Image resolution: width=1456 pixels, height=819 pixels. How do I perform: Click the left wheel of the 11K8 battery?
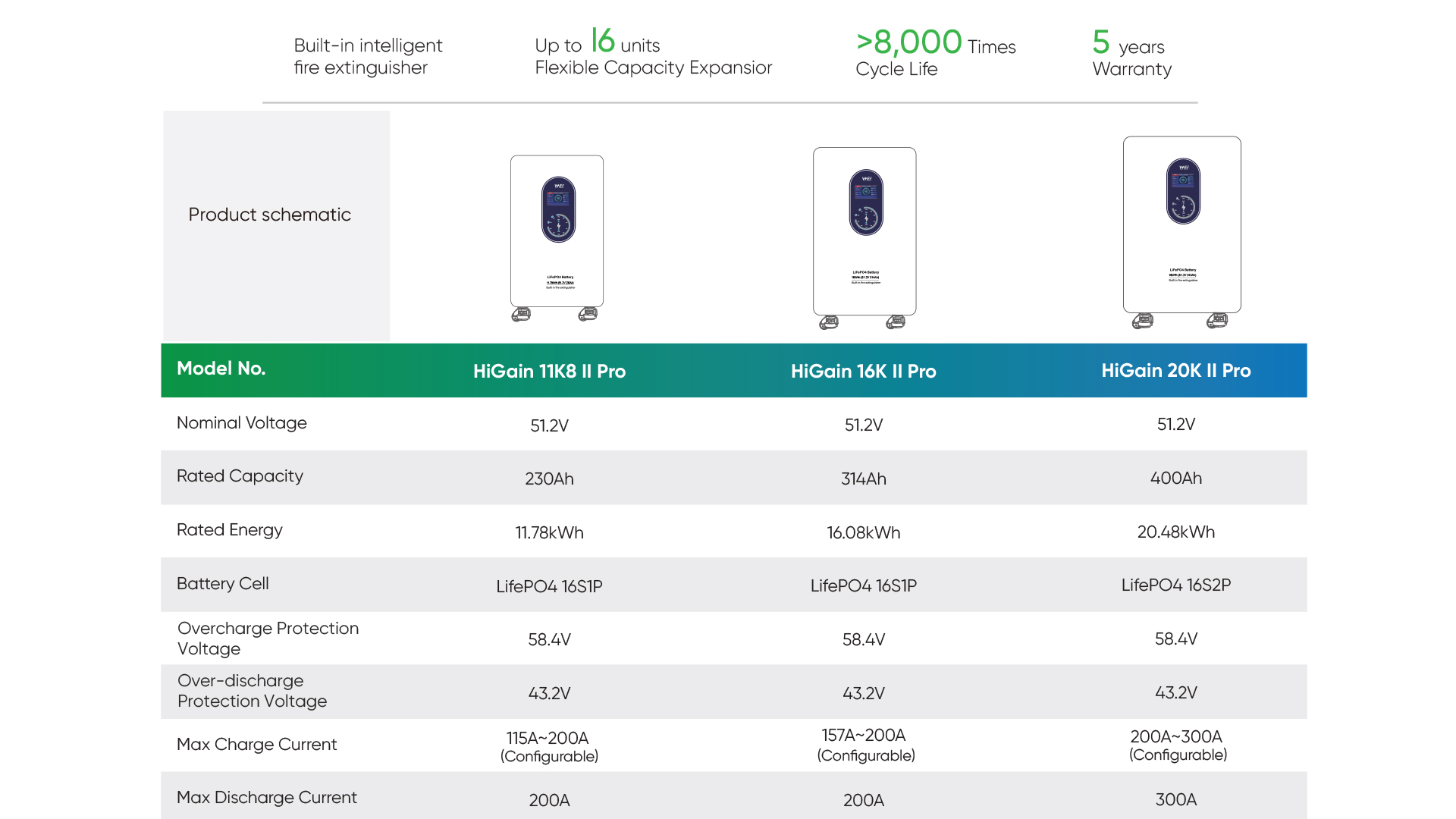(x=521, y=314)
